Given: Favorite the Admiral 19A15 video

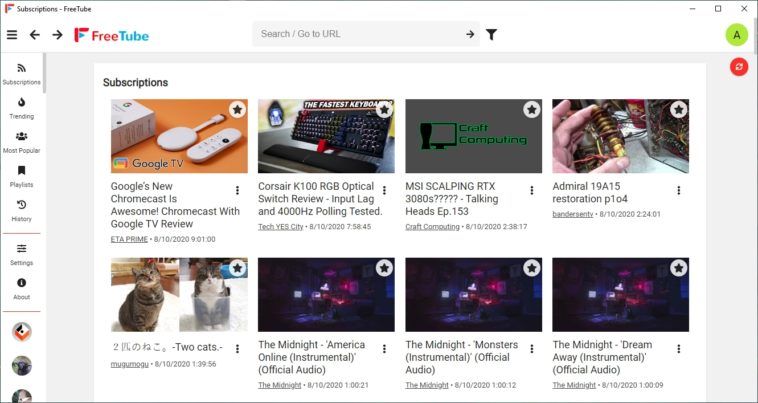Looking at the screenshot, I should (679, 110).
